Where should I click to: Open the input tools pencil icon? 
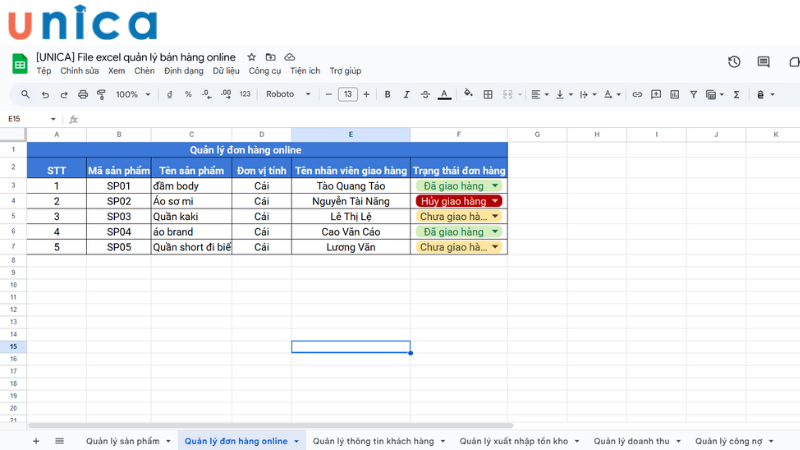760,94
